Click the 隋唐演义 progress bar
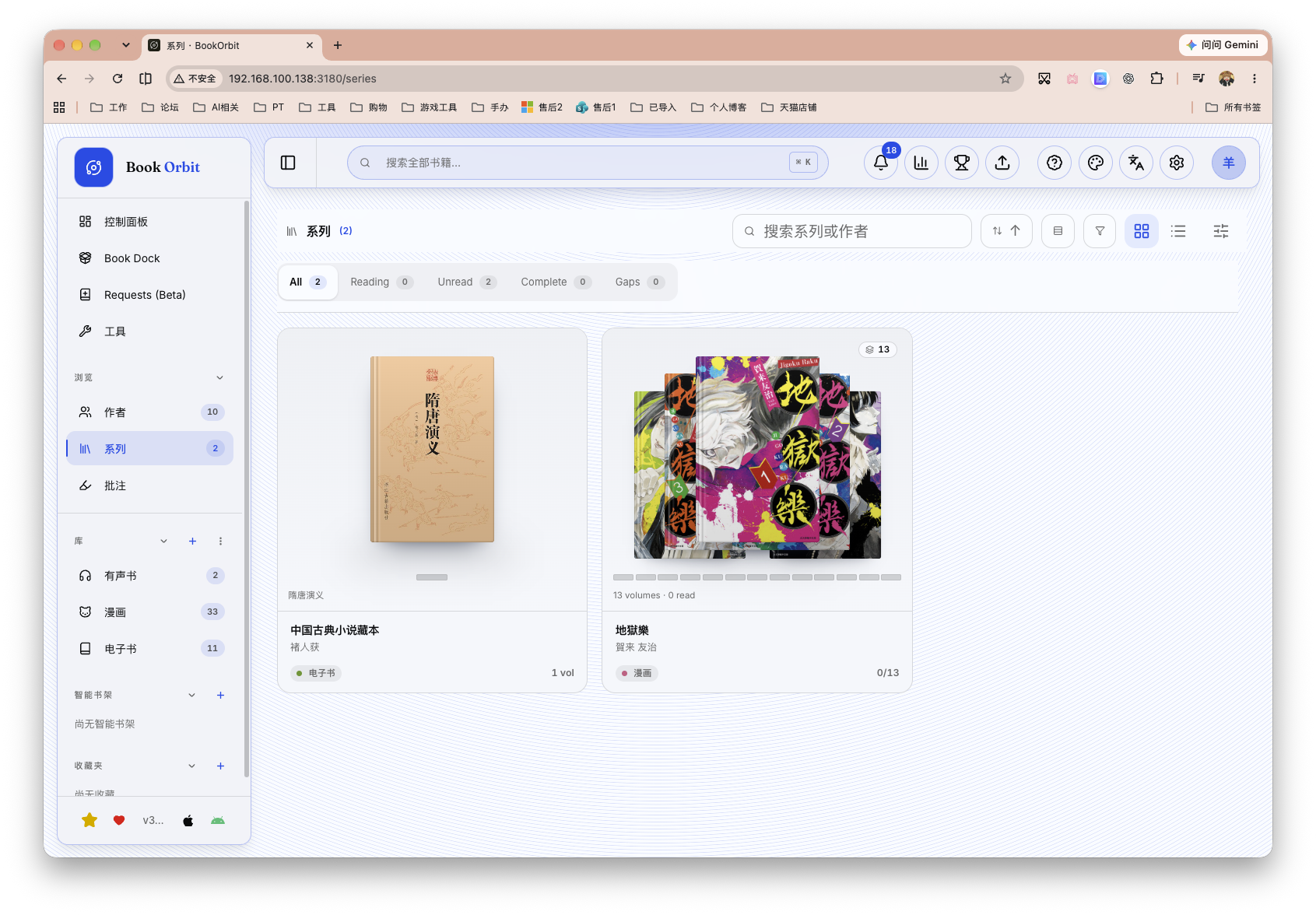 click(x=432, y=577)
